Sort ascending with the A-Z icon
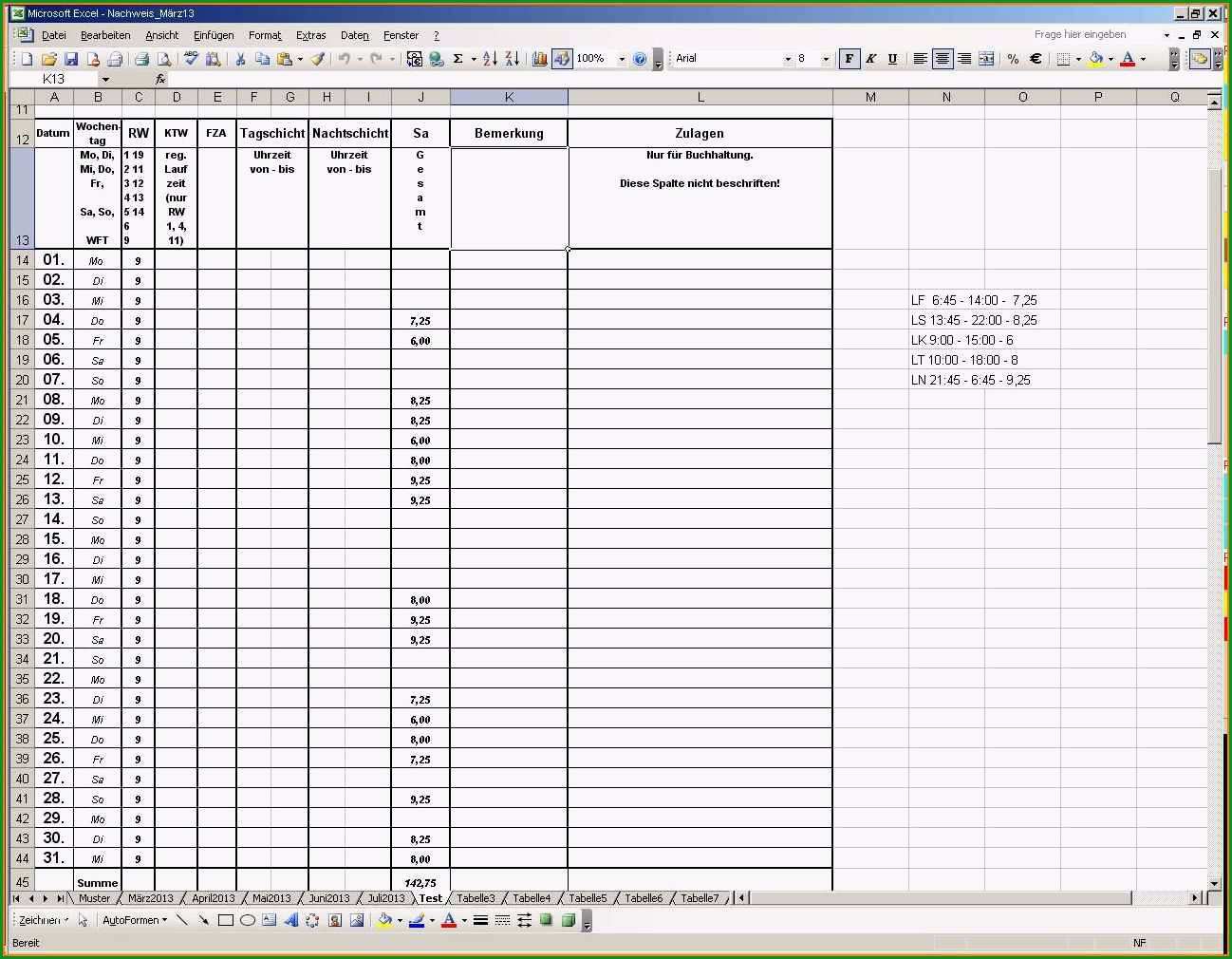1232x959 pixels. pyautogui.click(x=490, y=59)
